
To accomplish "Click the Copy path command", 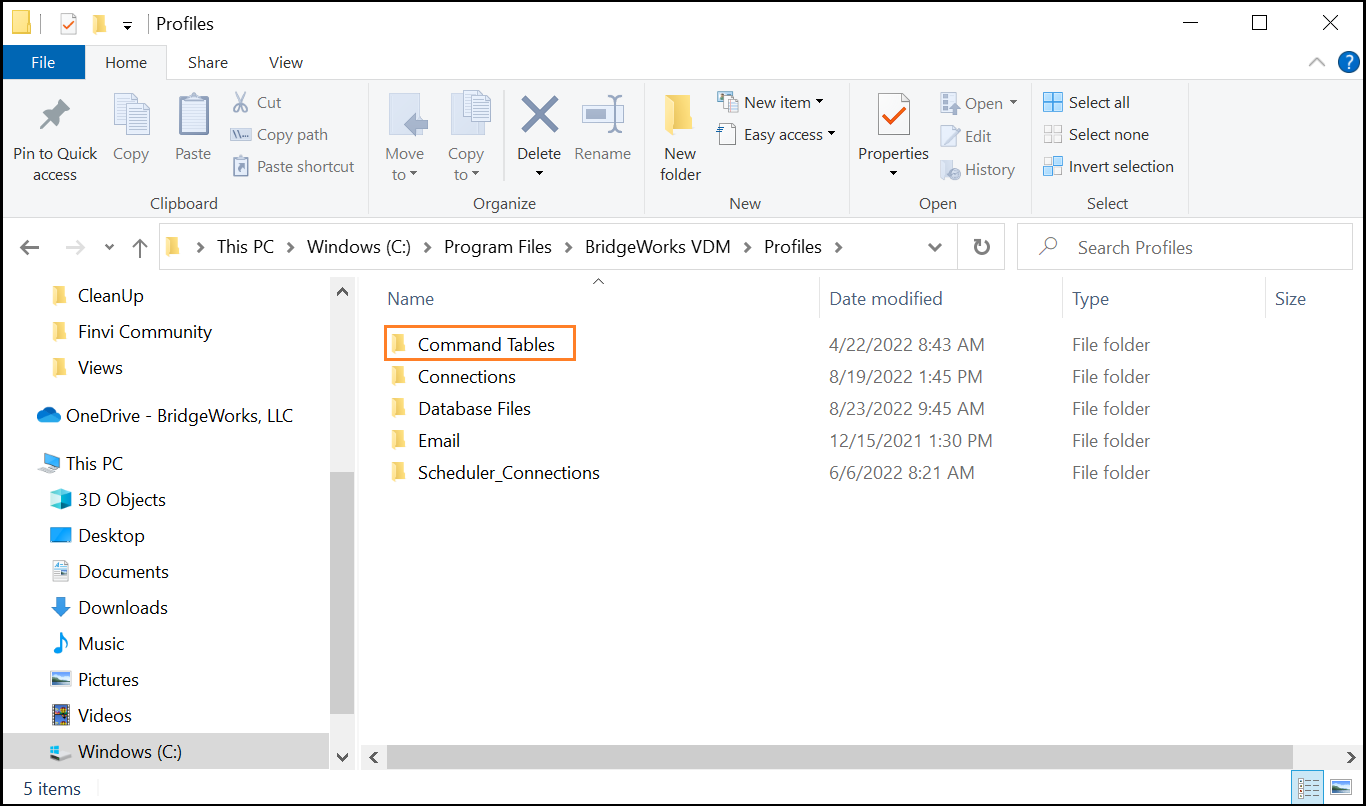I will pos(279,134).
